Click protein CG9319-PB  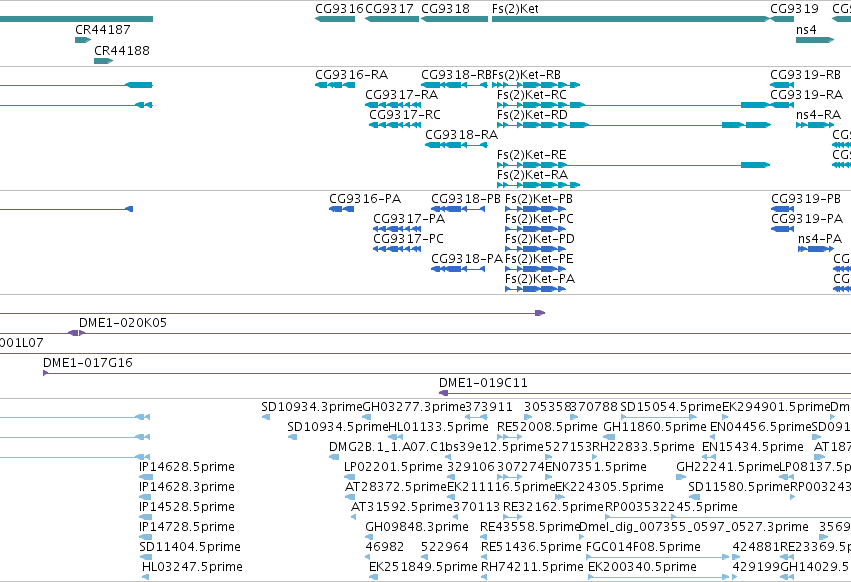pos(782,209)
